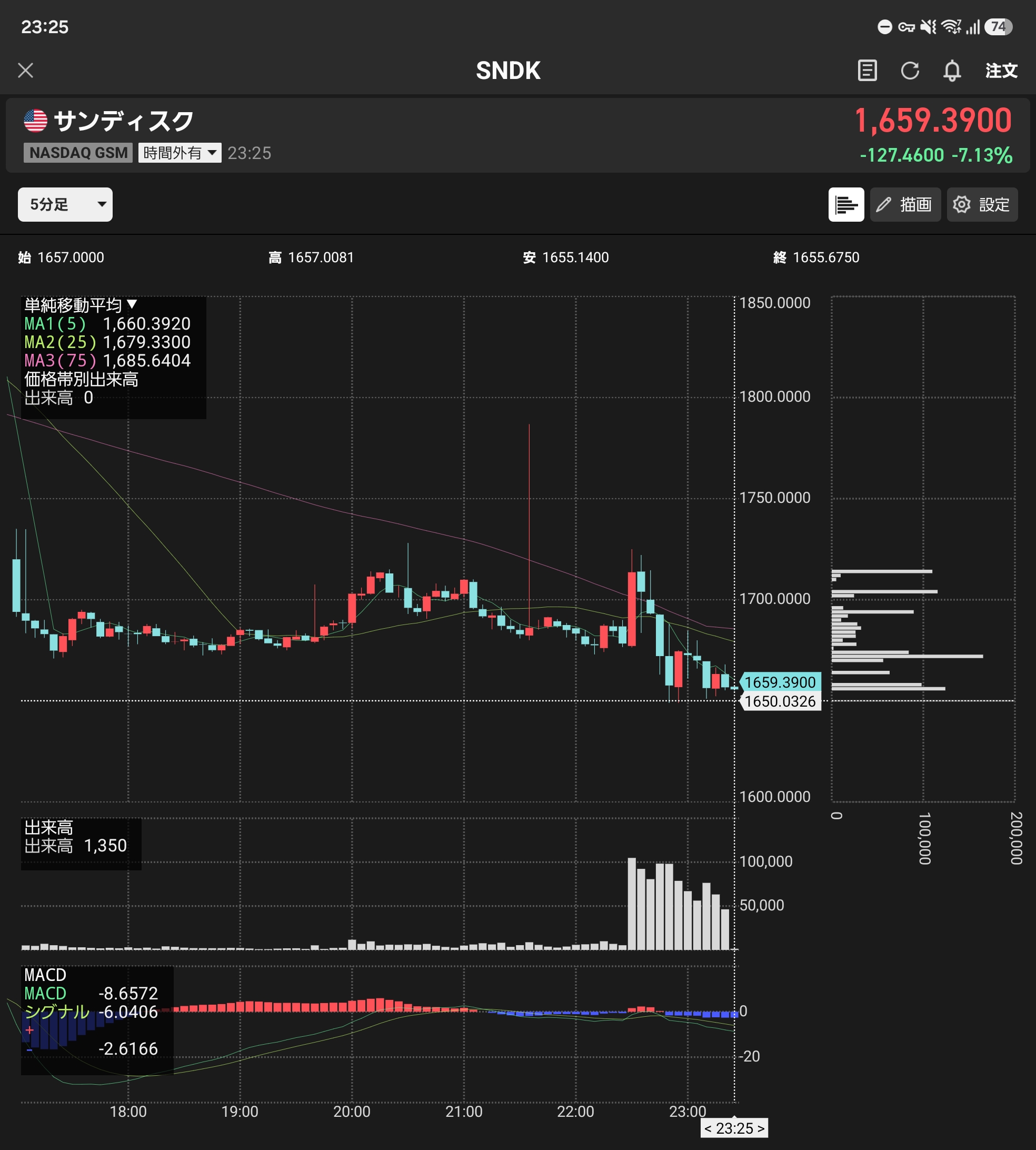Tap the シグナル value -6.0406
1036x1150 pixels.
(x=128, y=1012)
